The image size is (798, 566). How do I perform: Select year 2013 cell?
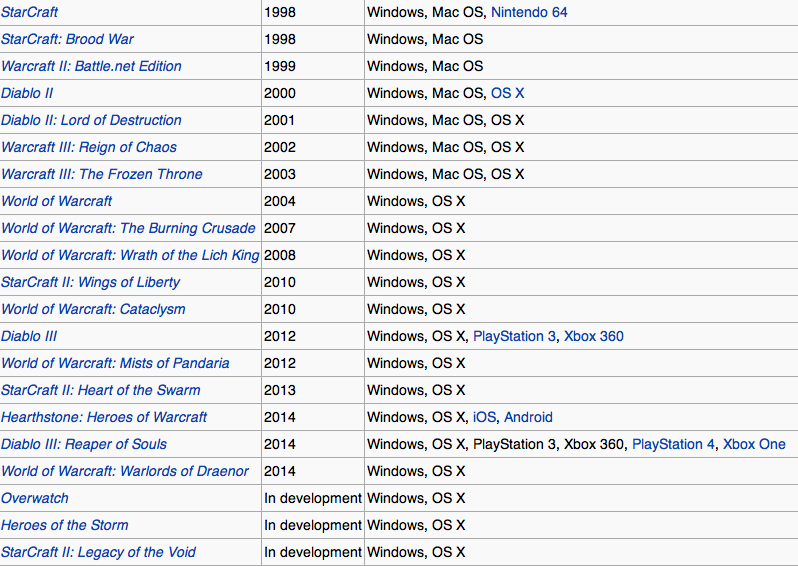pos(280,390)
